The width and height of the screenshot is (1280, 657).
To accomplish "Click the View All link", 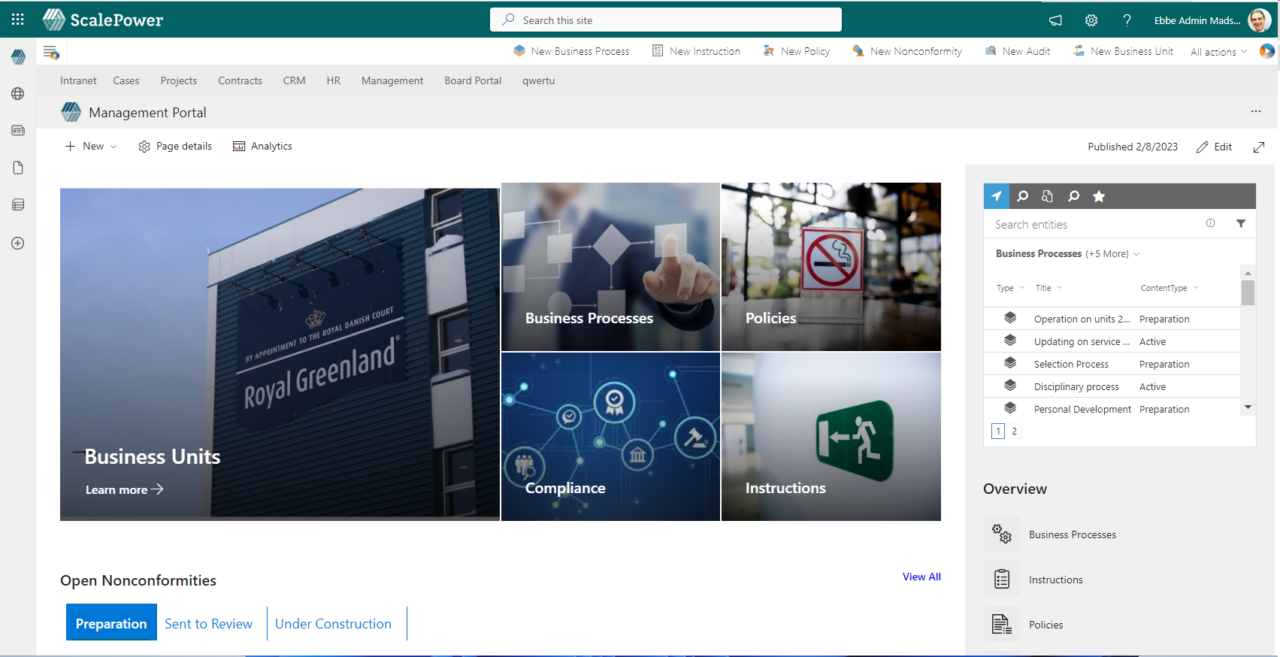I will click(x=921, y=577).
